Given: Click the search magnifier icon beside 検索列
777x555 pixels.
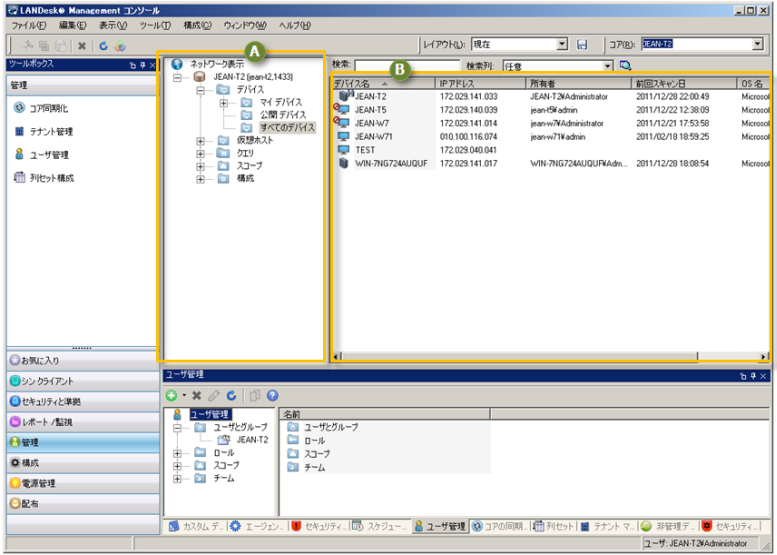Looking at the screenshot, I should [625, 65].
